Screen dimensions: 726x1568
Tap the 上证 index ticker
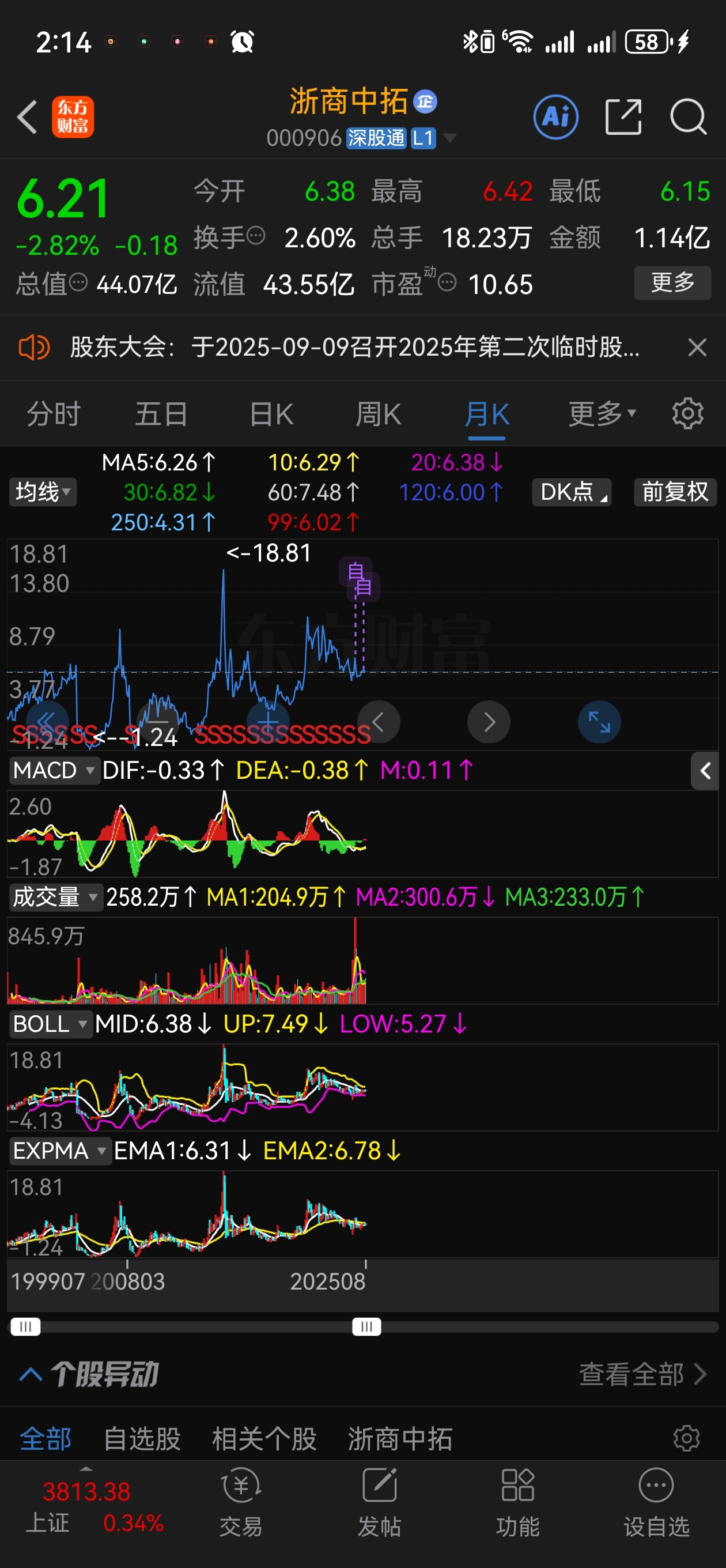click(94, 1506)
